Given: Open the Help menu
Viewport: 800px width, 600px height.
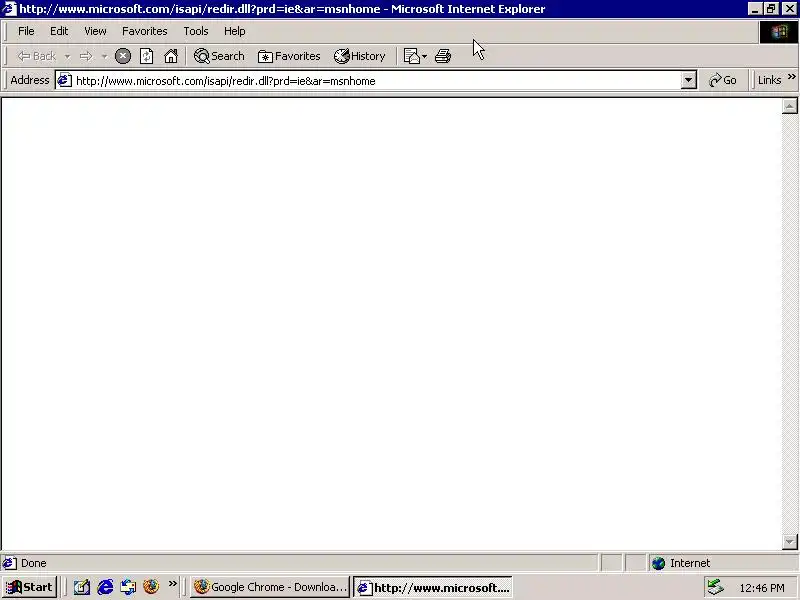Looking at the screenshot, I should click(234, 31).
